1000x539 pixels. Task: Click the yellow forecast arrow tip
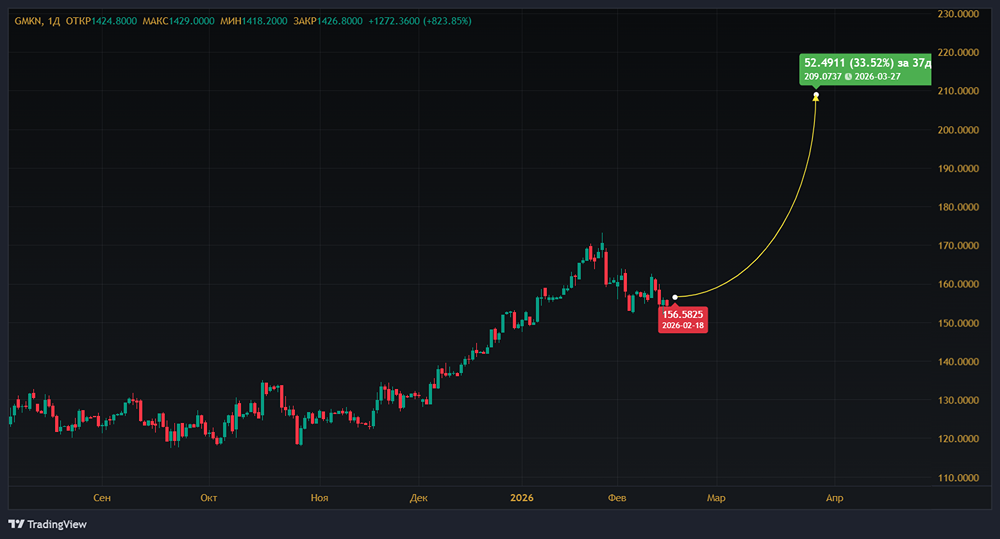pyautogui.click(x=817, y=97)
